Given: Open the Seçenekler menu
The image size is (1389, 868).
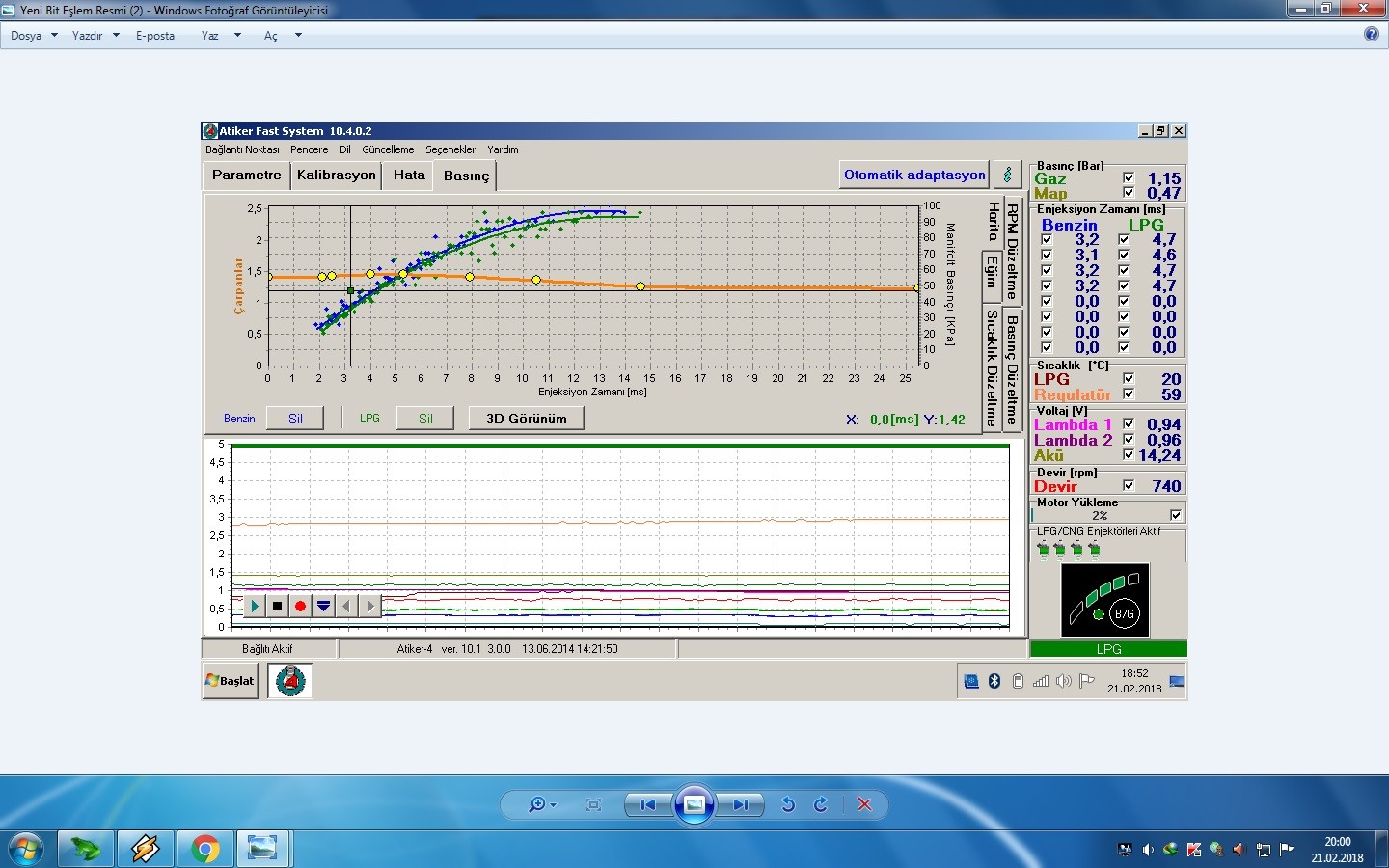Looking at the screenshot, I should pyautogui.click(x=450, y=149).
